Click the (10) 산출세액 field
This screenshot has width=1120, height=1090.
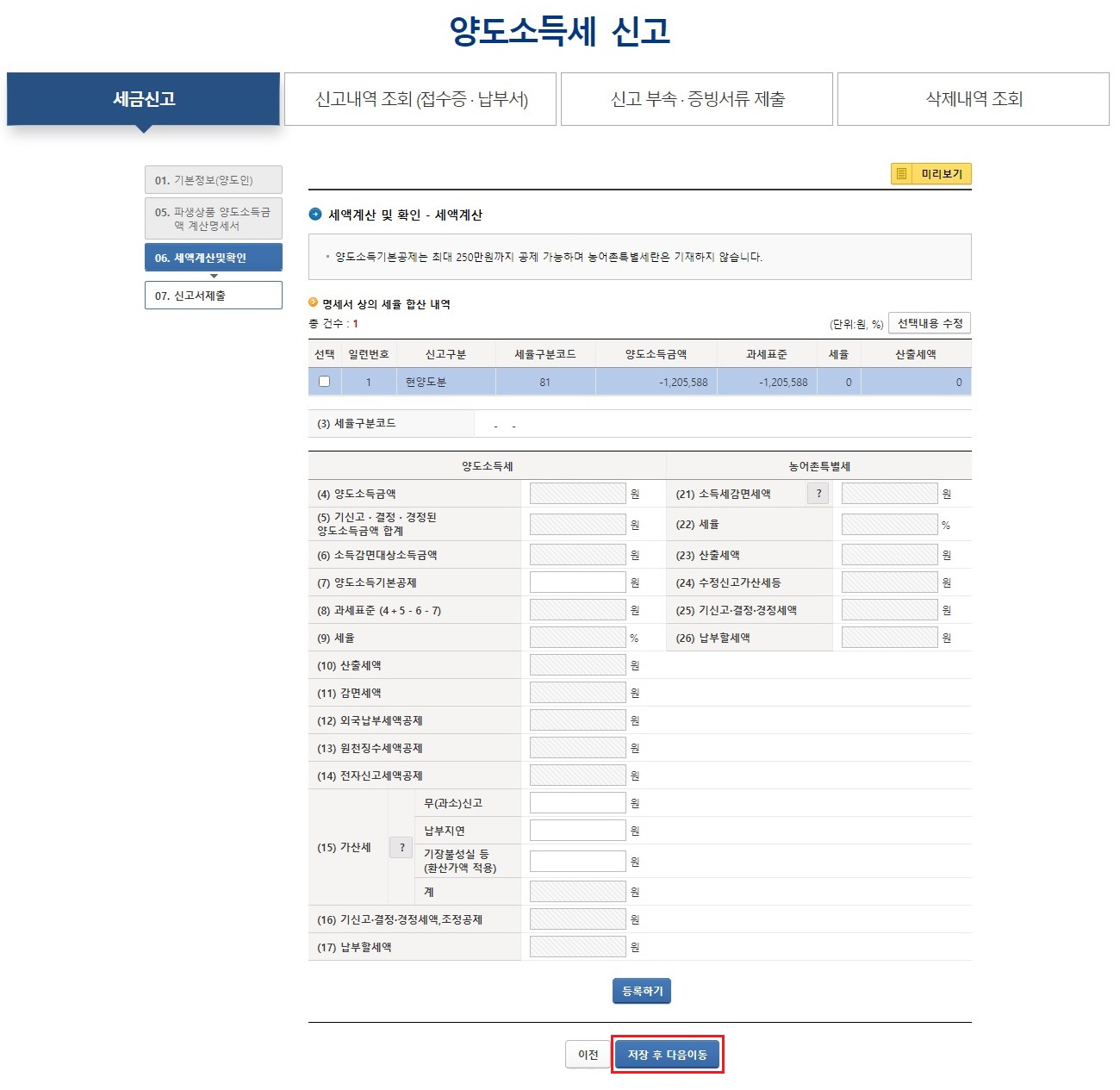(x=578, y=665)
